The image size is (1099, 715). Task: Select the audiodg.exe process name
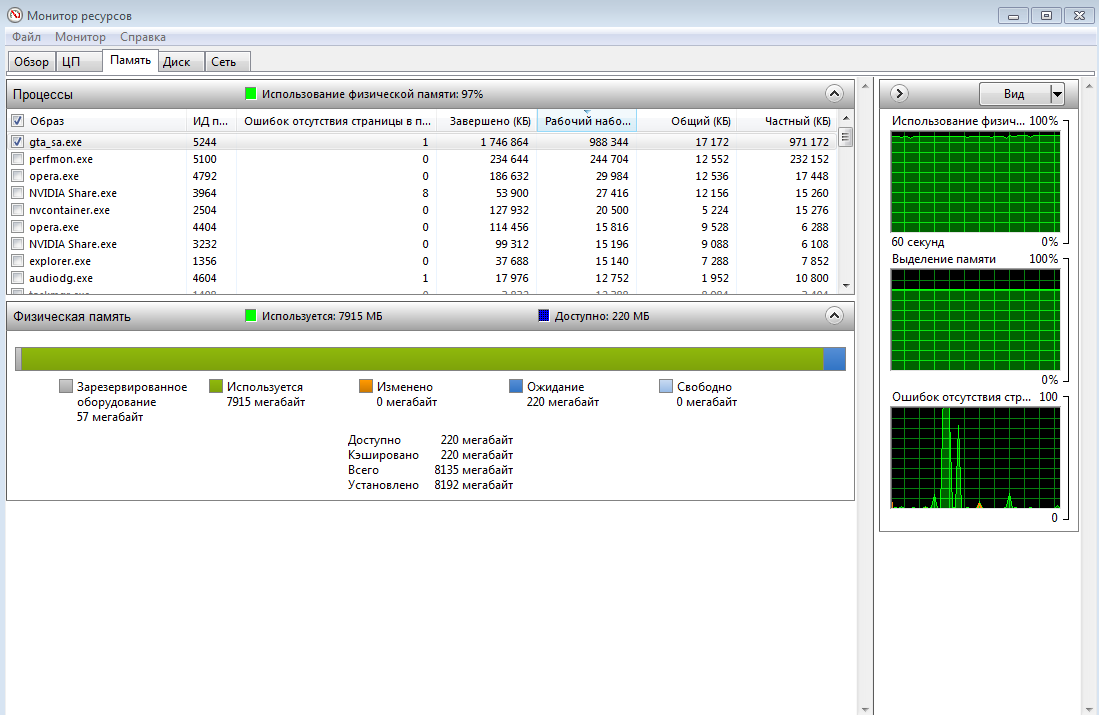tap(61, 278)
